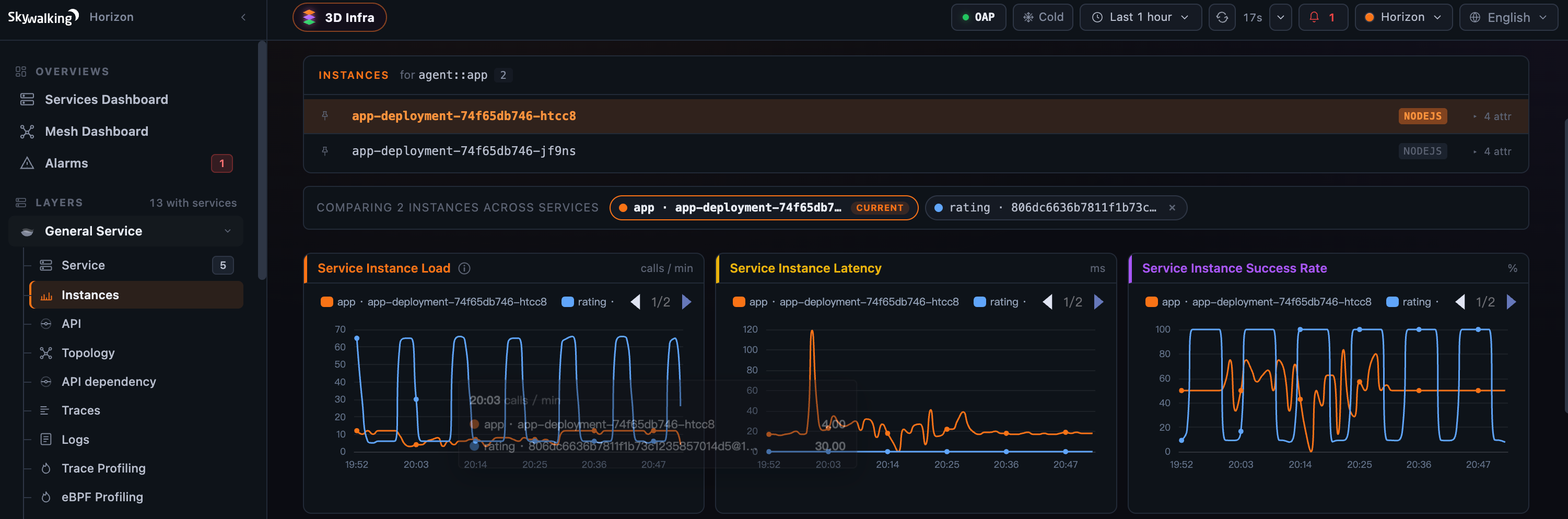The image size is (1568, 519).
Task: Click the Alarms warning triangle icon
Action: pos(27,163)
